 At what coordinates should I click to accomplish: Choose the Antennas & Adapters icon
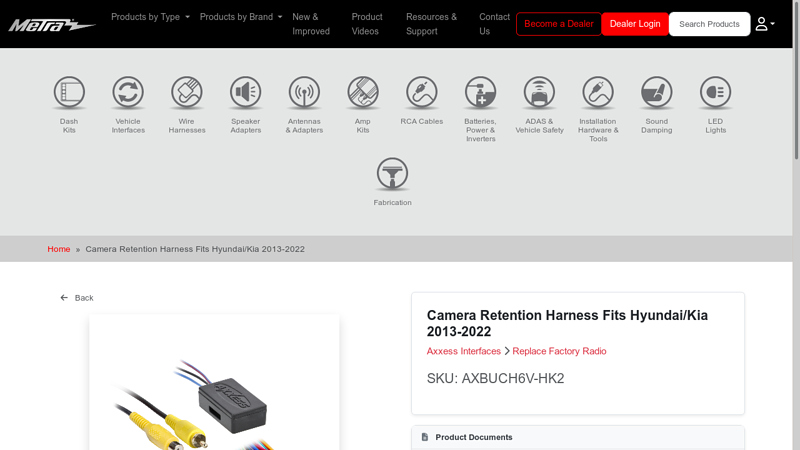pyautogui.click(x=304, y=92)
